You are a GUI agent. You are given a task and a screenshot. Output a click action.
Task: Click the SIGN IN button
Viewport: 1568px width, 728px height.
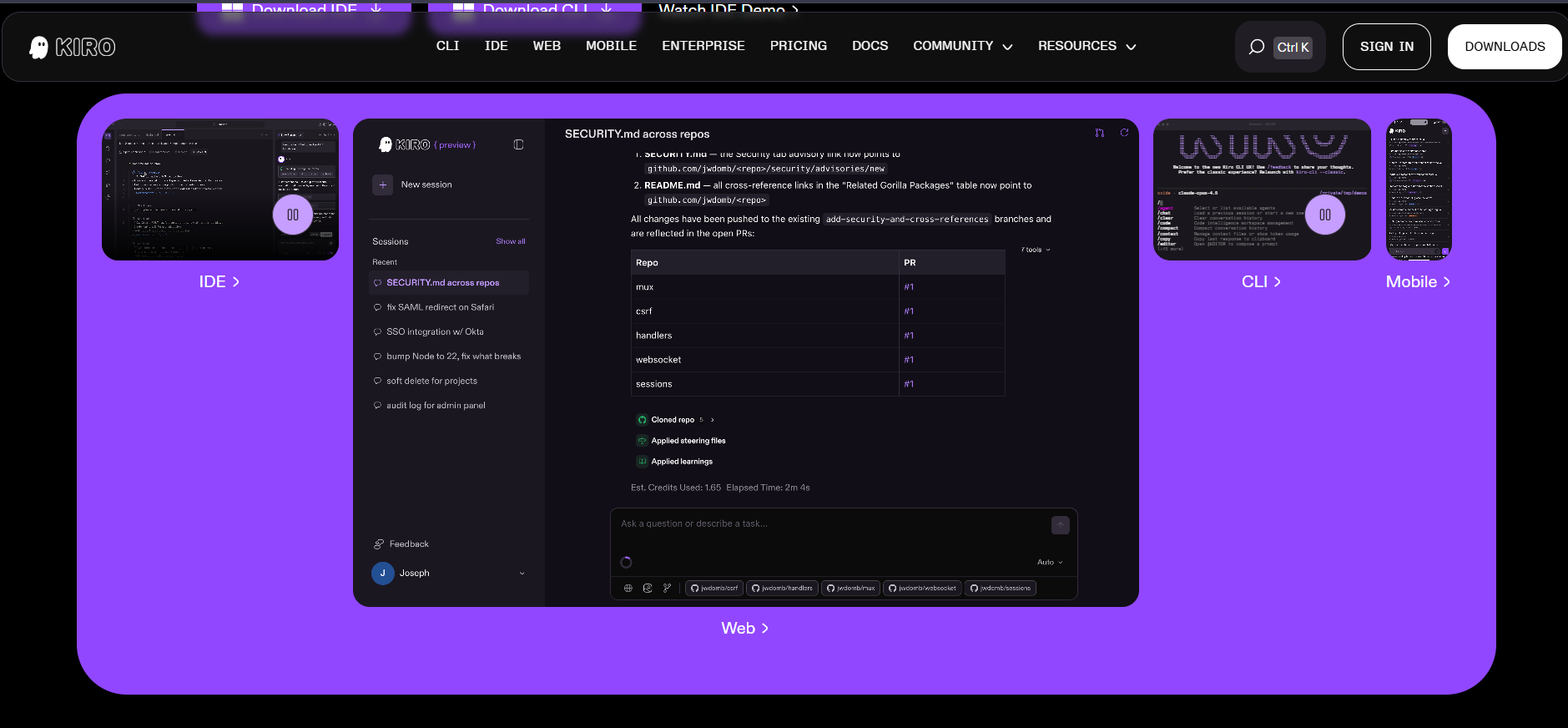pyautogui.click(x=1387, y=47)
